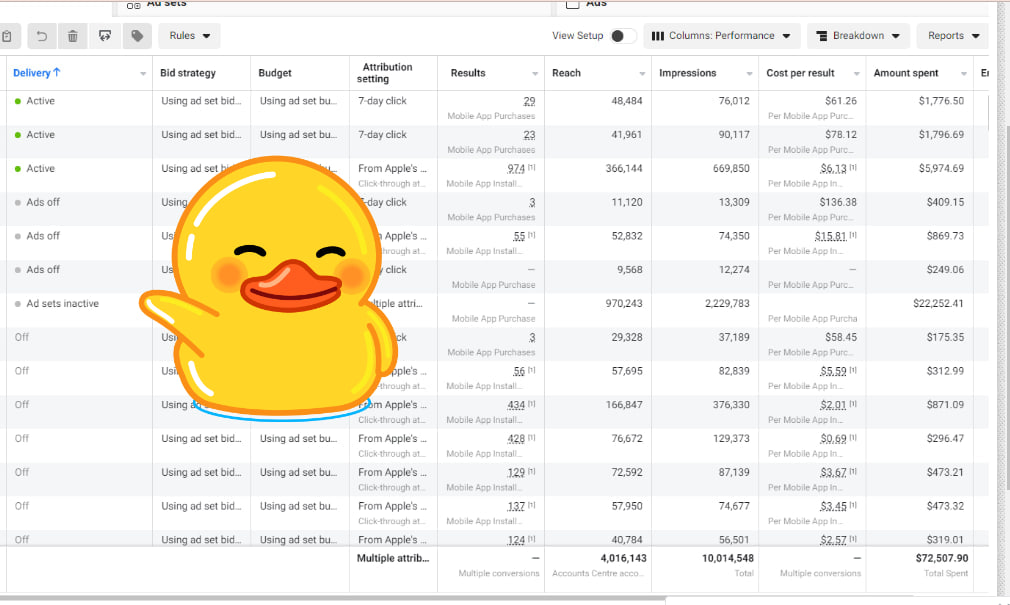Click the $5,974.69 amount spent cell
The image size is (1010, 605).
click(x=941, y=169)
